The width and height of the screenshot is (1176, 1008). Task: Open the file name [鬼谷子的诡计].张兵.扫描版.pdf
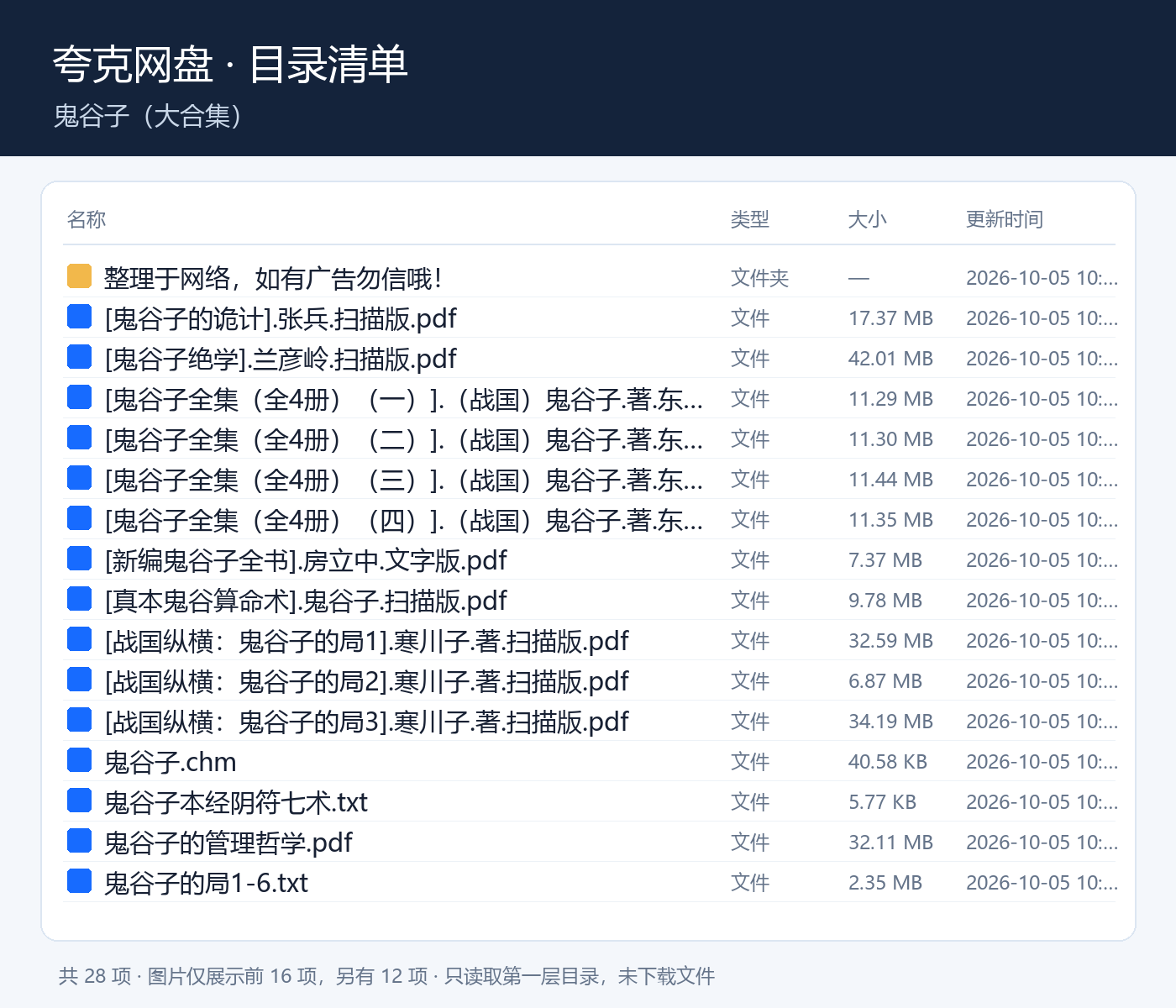pos(281,318)
